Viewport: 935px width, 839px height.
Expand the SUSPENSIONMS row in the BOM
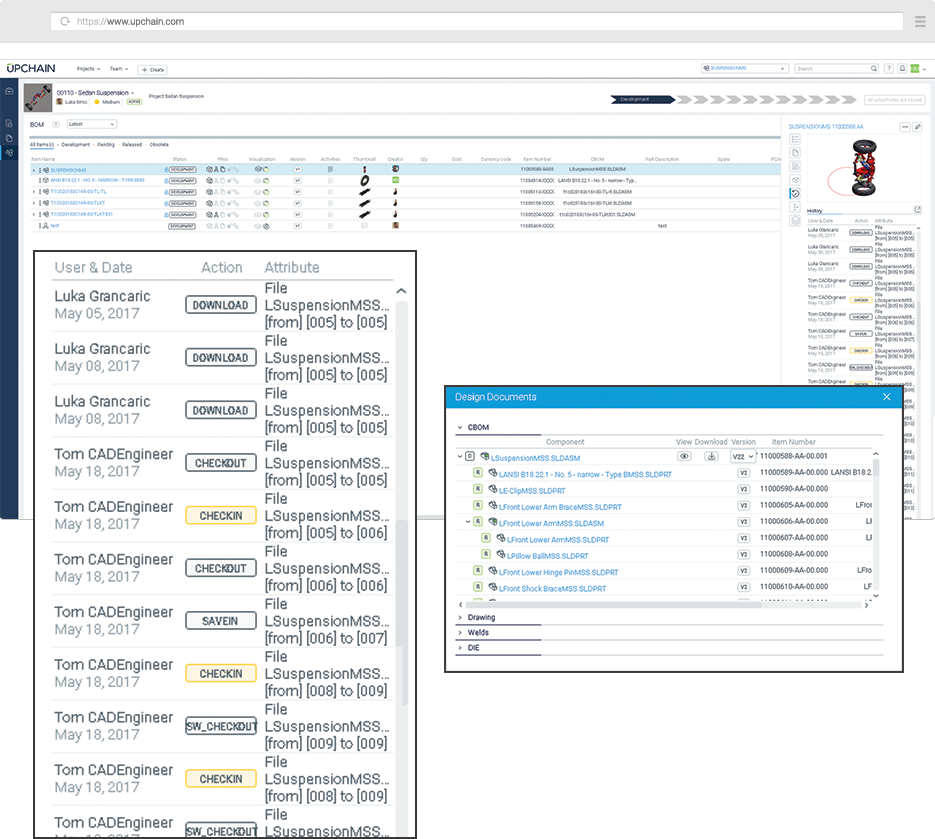[34, 170]
